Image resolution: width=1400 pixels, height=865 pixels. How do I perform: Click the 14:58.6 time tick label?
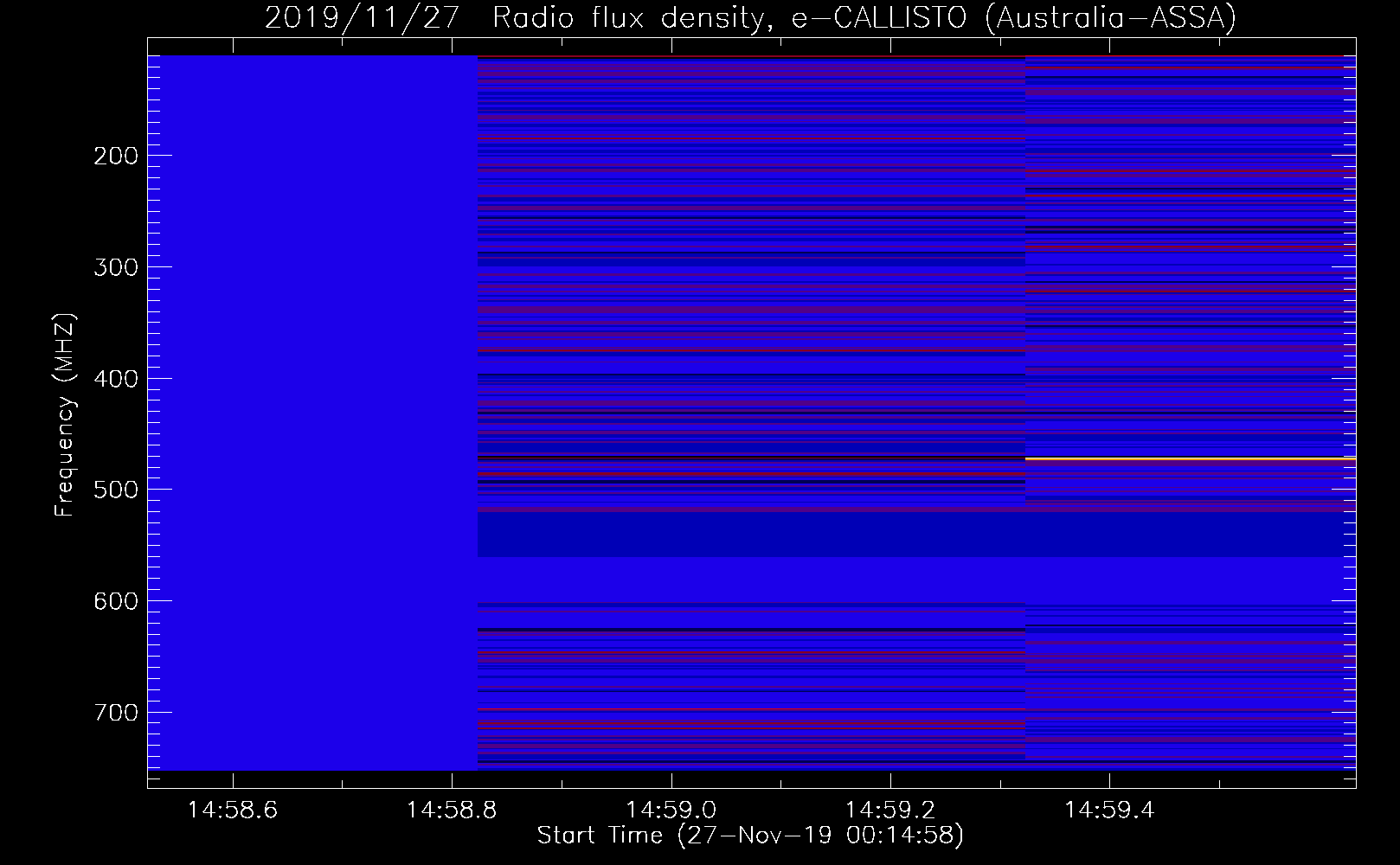(233, 810)
